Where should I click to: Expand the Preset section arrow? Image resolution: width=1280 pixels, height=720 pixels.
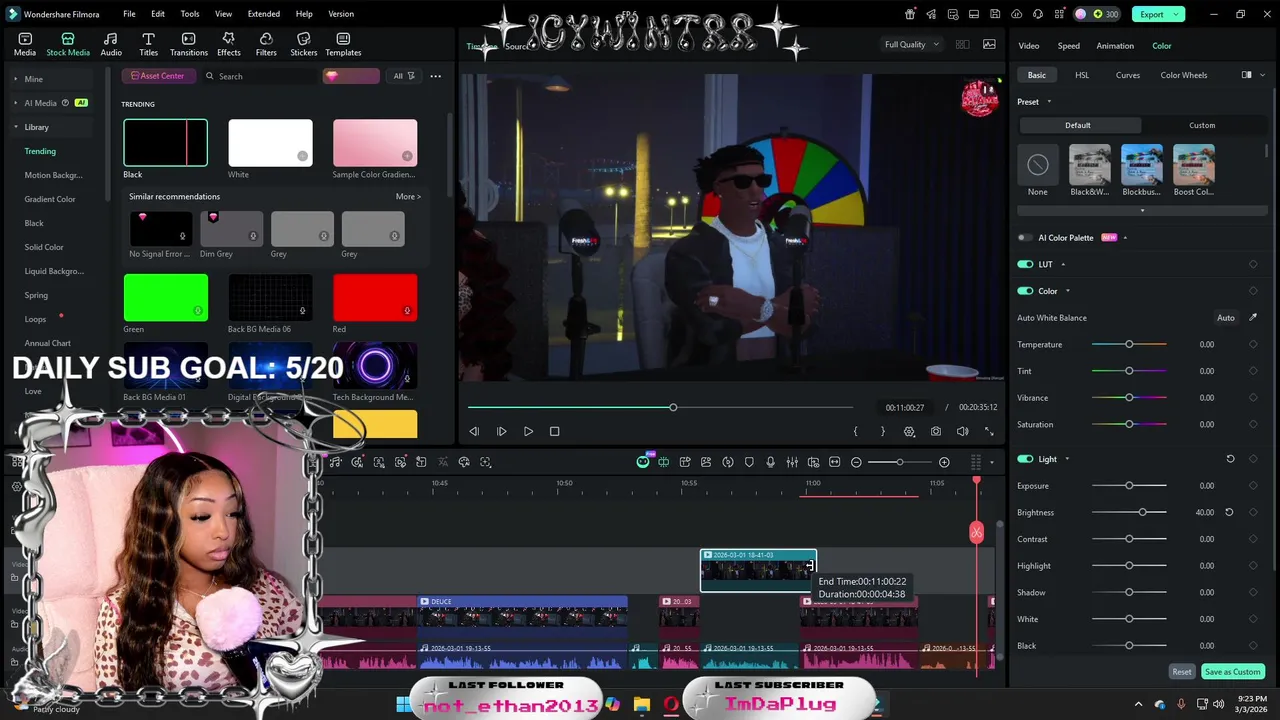point(1049,102)
